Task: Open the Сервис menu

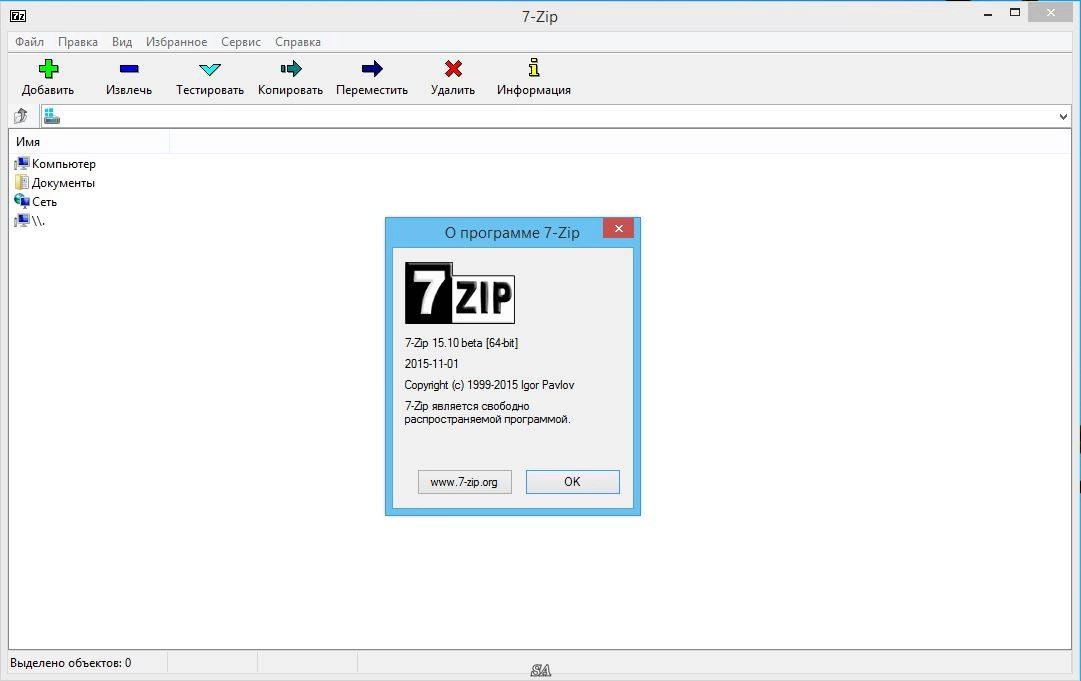Action: click(241, 42)
